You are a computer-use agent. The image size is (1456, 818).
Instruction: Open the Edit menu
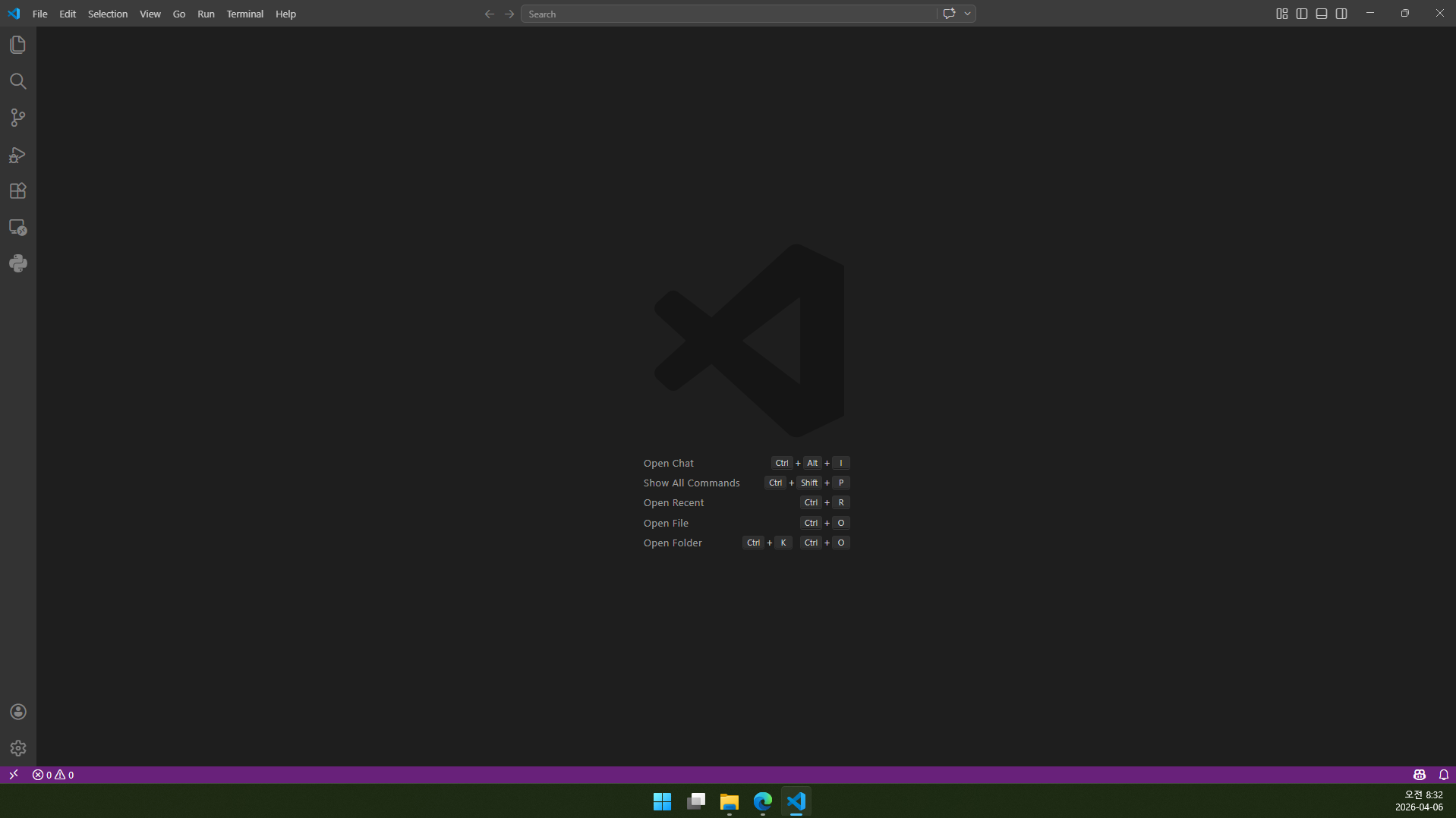(68, 14)
